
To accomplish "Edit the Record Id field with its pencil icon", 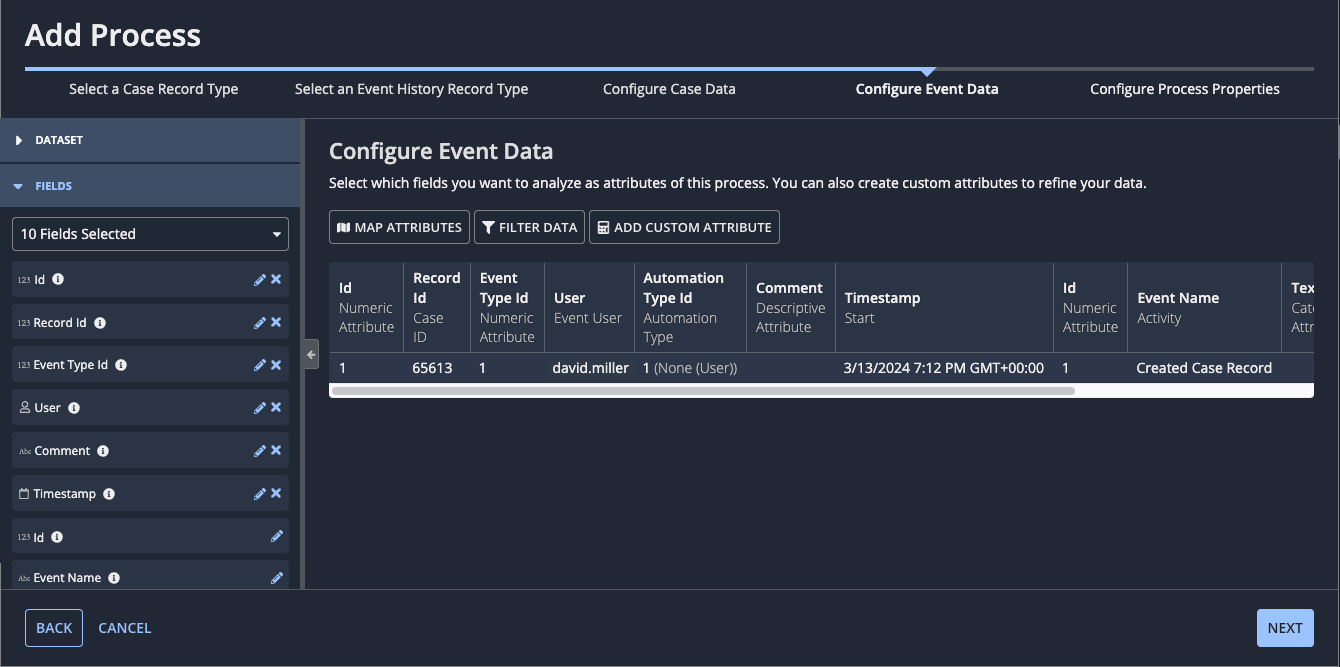I will (x=260, y=322).
